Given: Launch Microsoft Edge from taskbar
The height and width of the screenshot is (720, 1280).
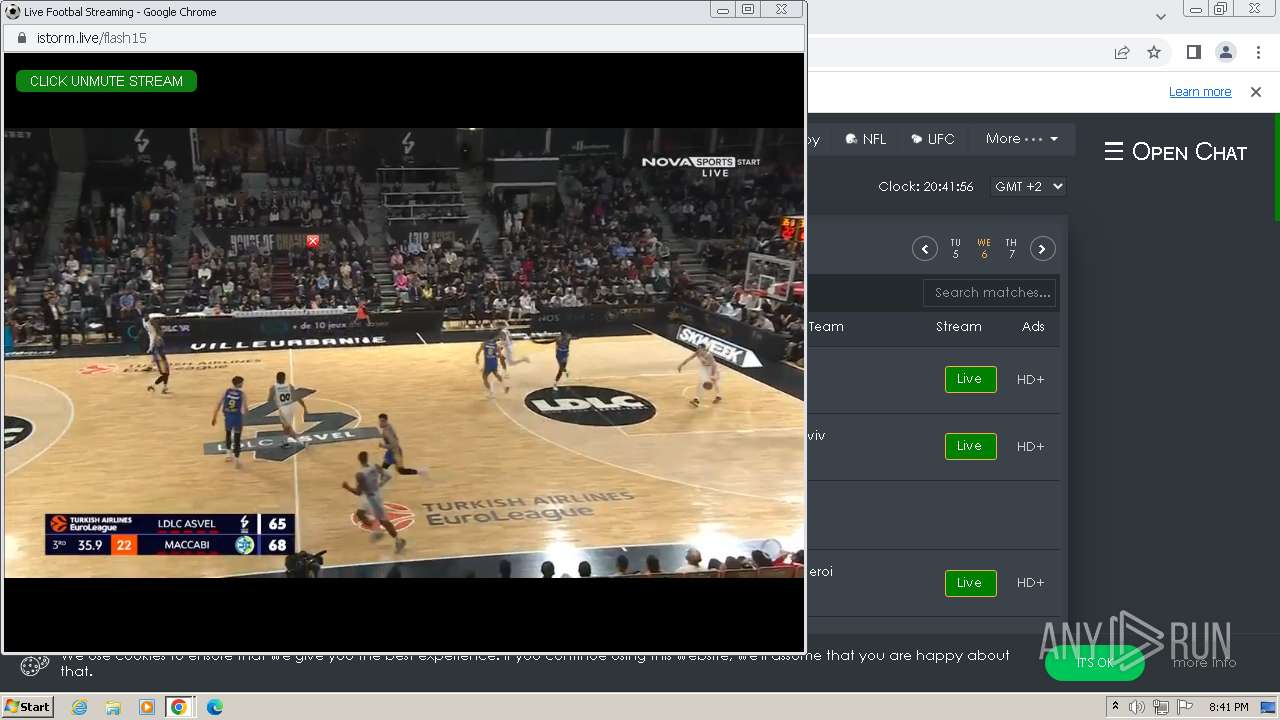Looking at the screenshot, I should [215, 707].
